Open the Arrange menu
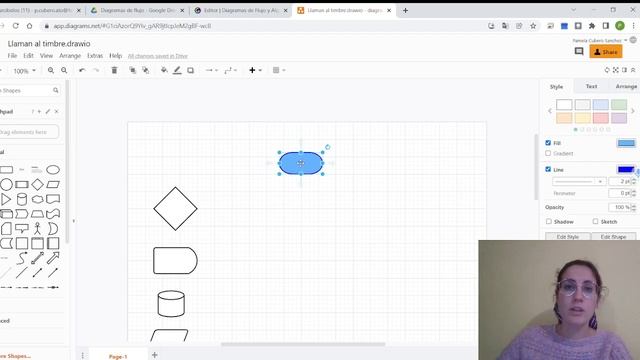 pyautogui.click(x=70, y=56)
